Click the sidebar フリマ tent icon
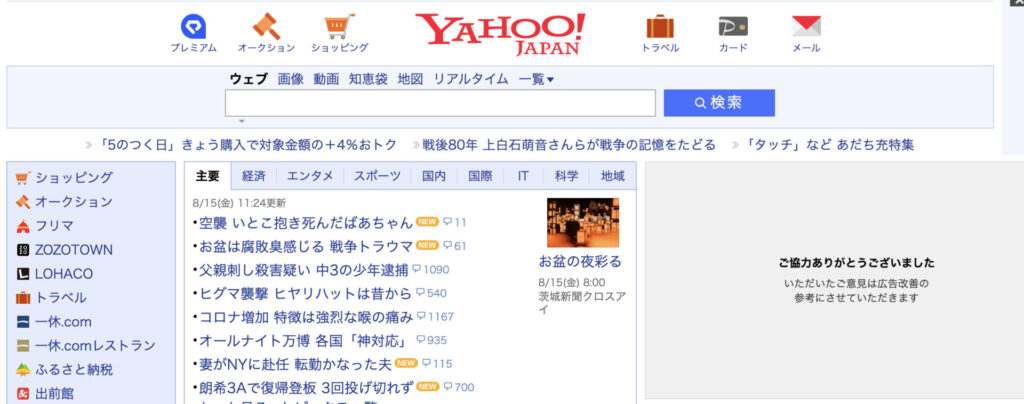The image size is (1024, 404). click(23, 226)
